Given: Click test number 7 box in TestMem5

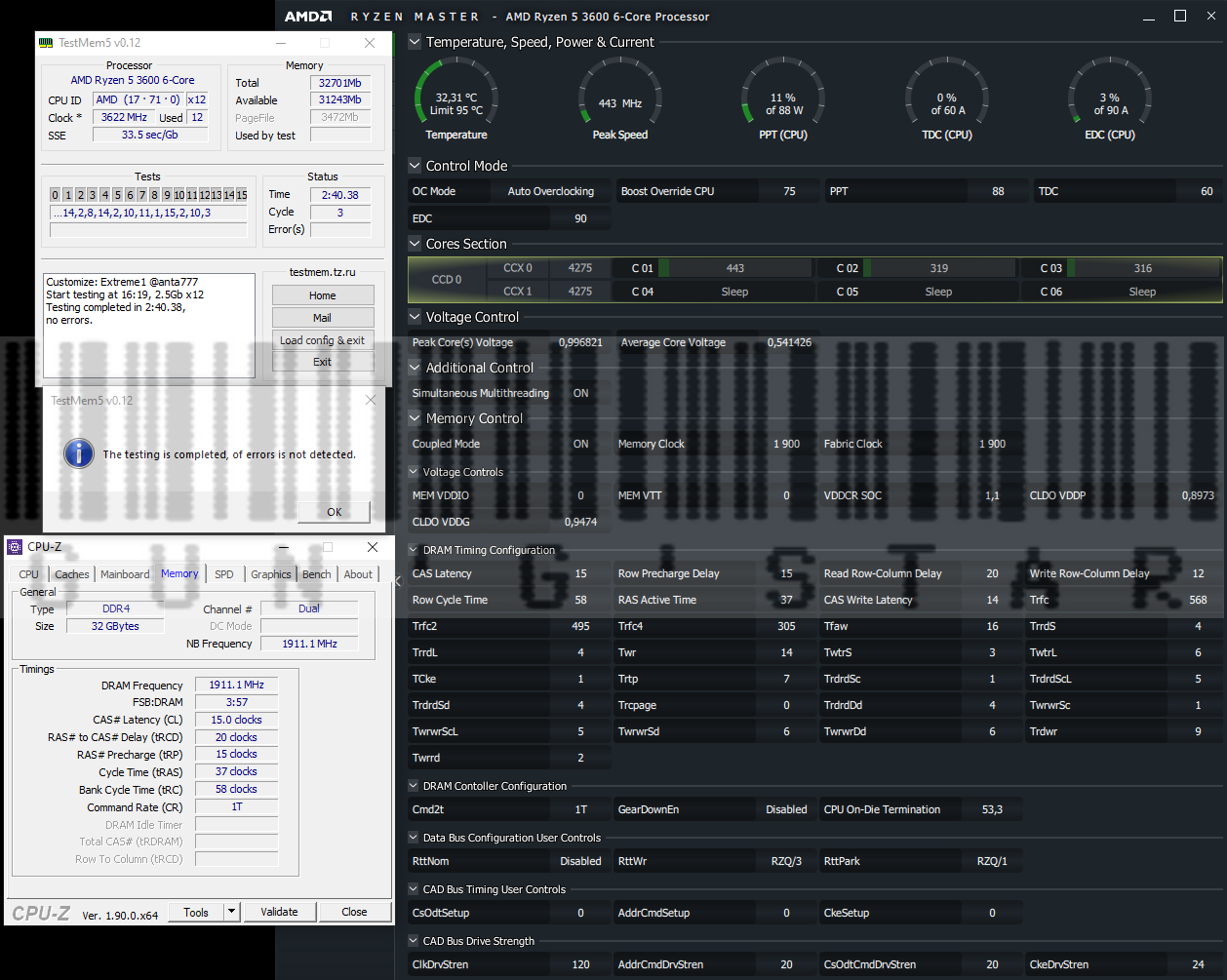Looking at the screenshot, I should pyautogui.click(x=142, y=195).
